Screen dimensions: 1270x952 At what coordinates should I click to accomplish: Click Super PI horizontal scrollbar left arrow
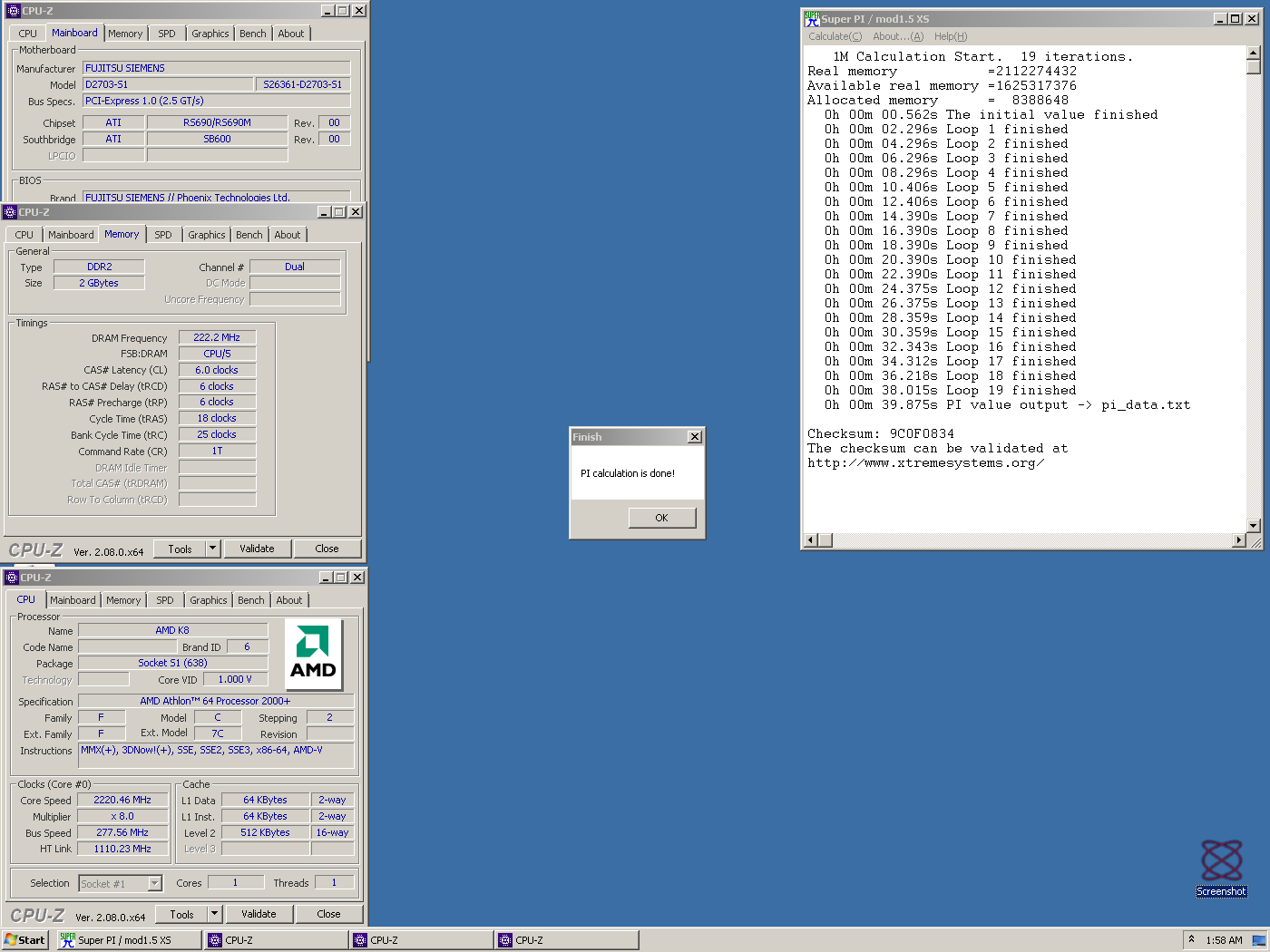click(810, 540)
